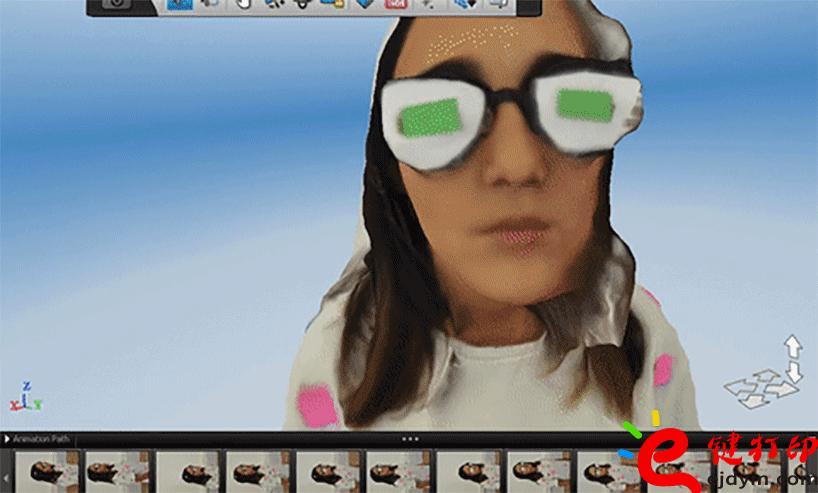The height and width of the screenshot is (493, 818).
Task: Click the sparkle icon in the toolbar
Action: pos(428,5)
